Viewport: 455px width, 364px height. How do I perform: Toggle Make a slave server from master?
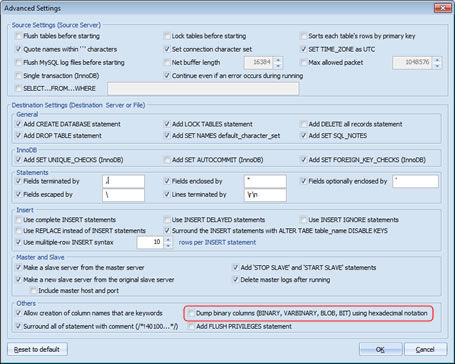(x=19, y=268)
